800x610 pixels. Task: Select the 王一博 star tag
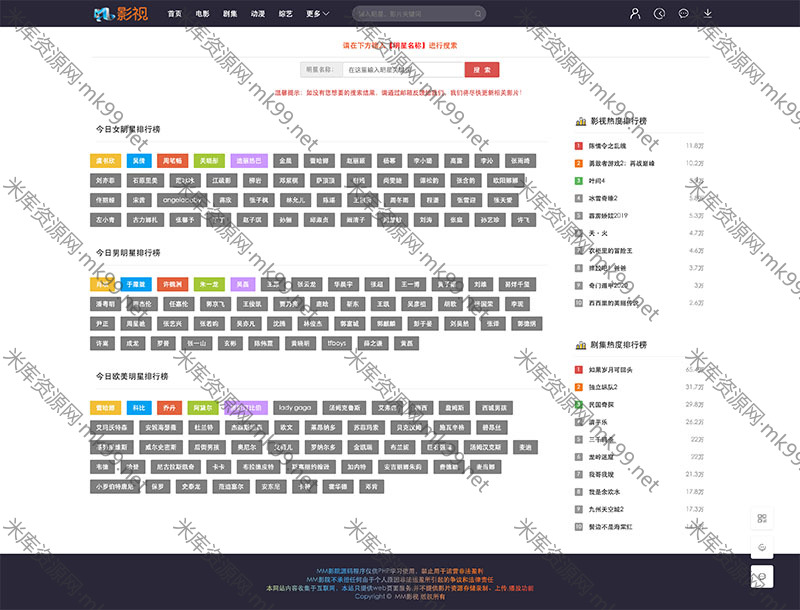pos(410,284)
